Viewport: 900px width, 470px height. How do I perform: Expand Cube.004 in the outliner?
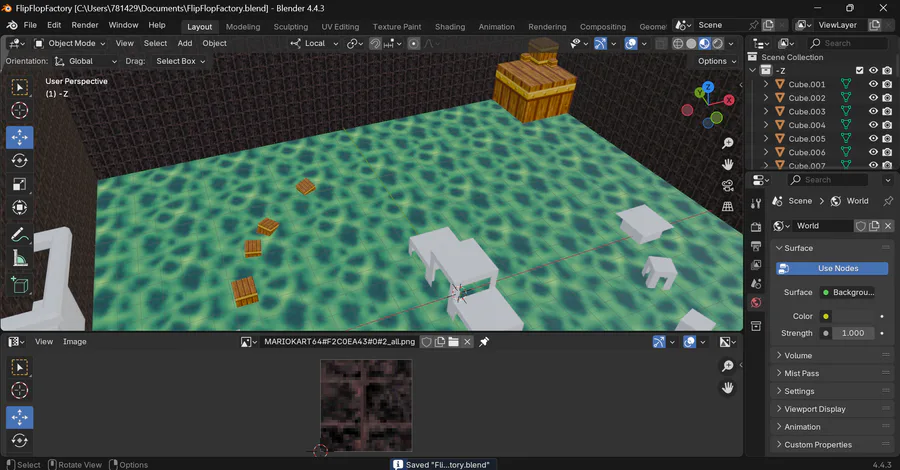pos(766,125)
